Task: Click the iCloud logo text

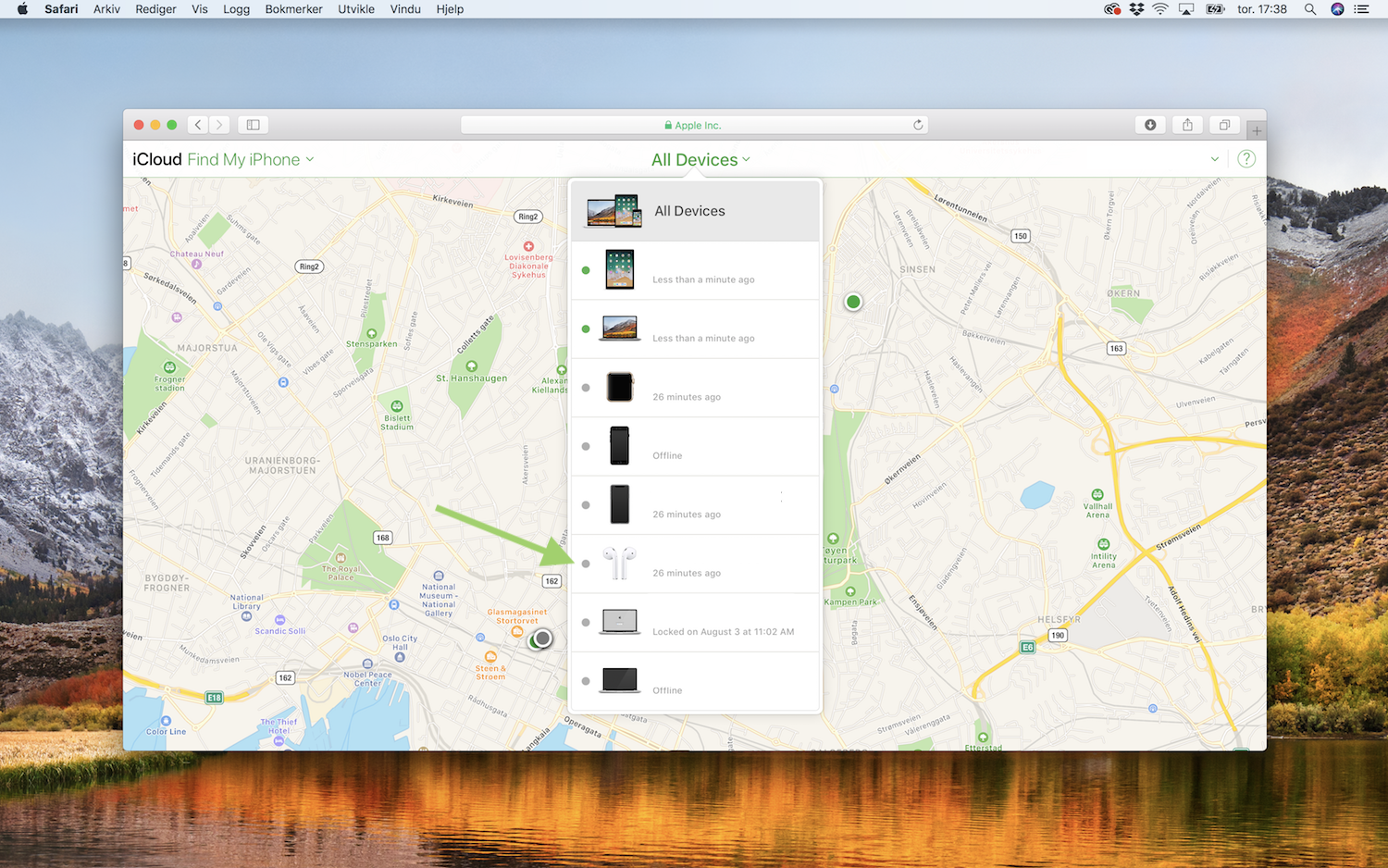Action: click(157, 159)
